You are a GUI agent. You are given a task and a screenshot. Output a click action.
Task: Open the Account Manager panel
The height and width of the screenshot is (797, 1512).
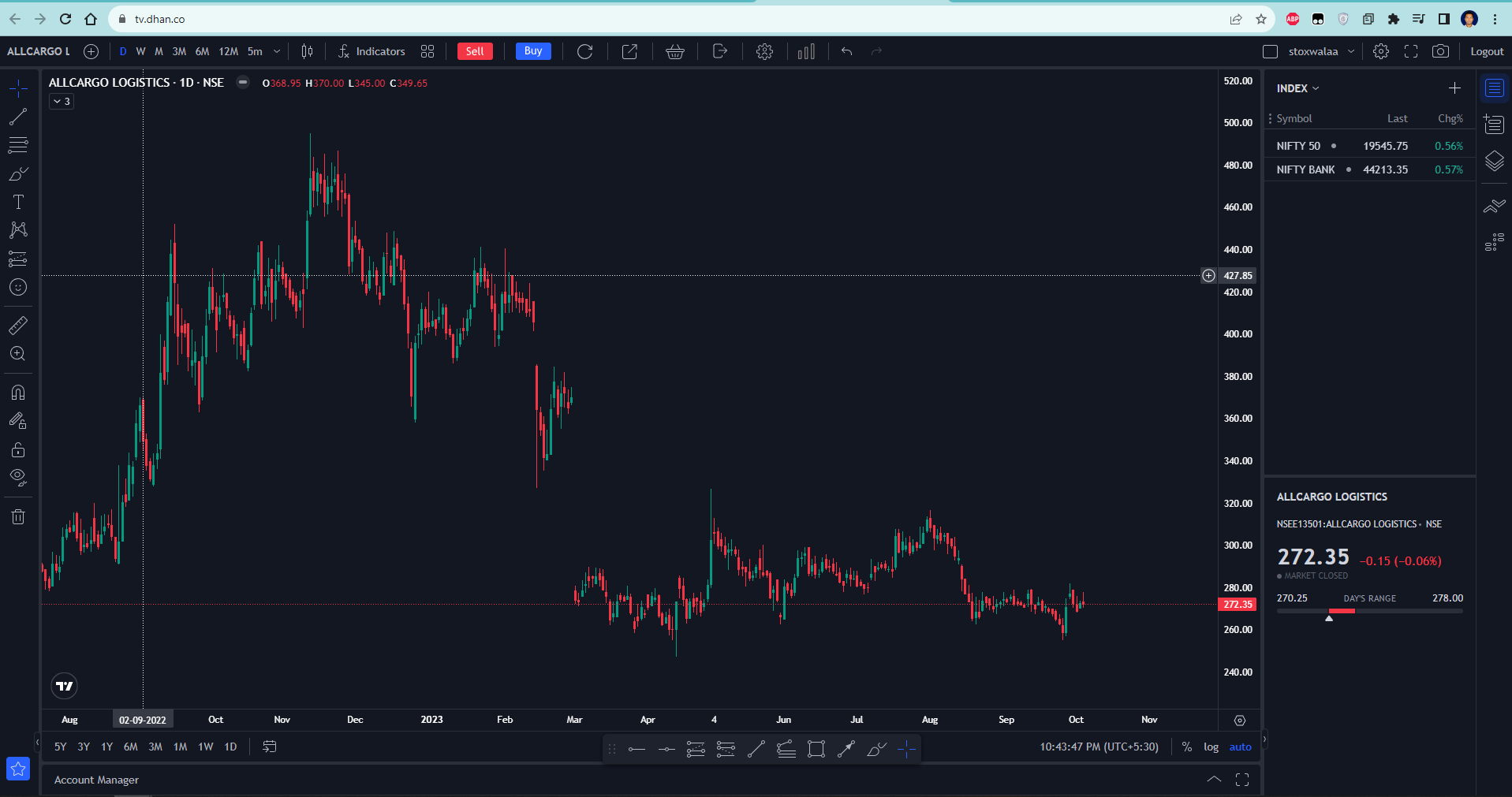coord(96,780)
